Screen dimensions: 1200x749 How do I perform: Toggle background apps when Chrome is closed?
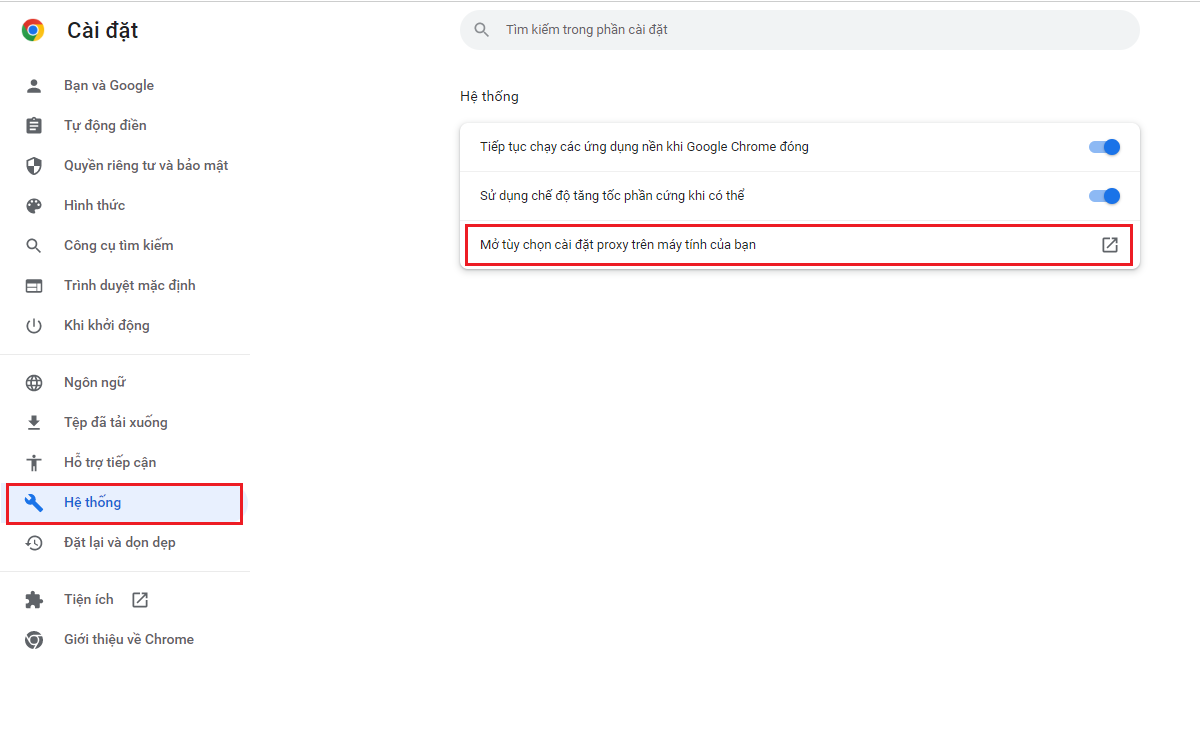click(1104, 147)
